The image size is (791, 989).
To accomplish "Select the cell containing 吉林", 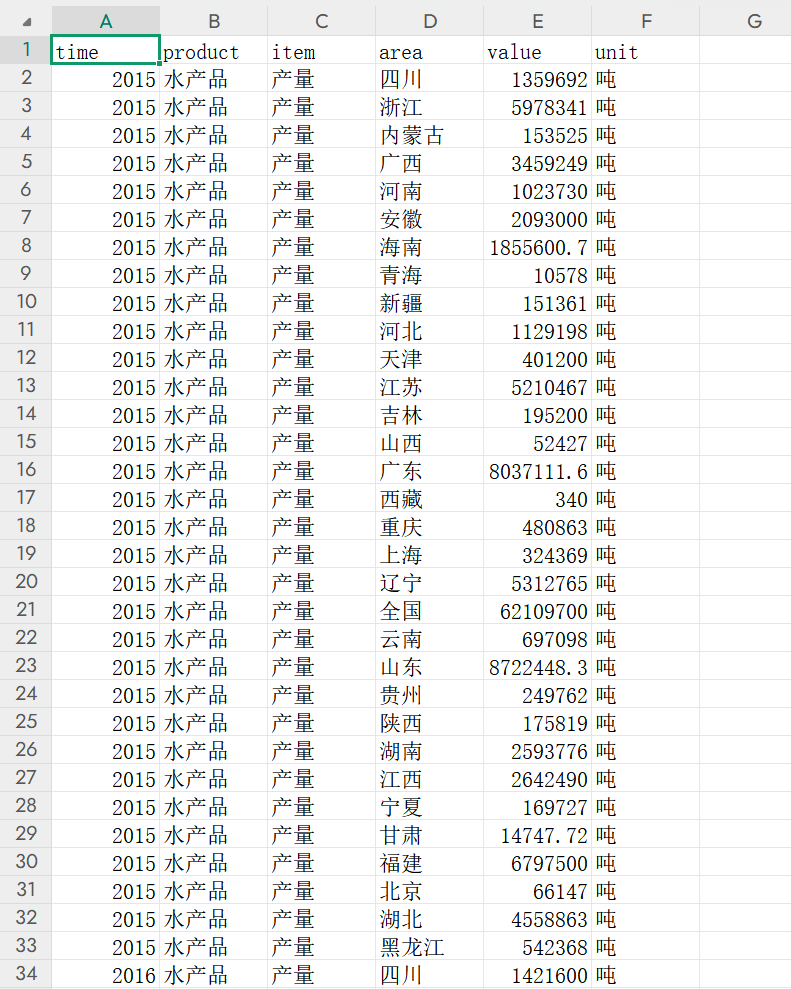I will [430, 414].
